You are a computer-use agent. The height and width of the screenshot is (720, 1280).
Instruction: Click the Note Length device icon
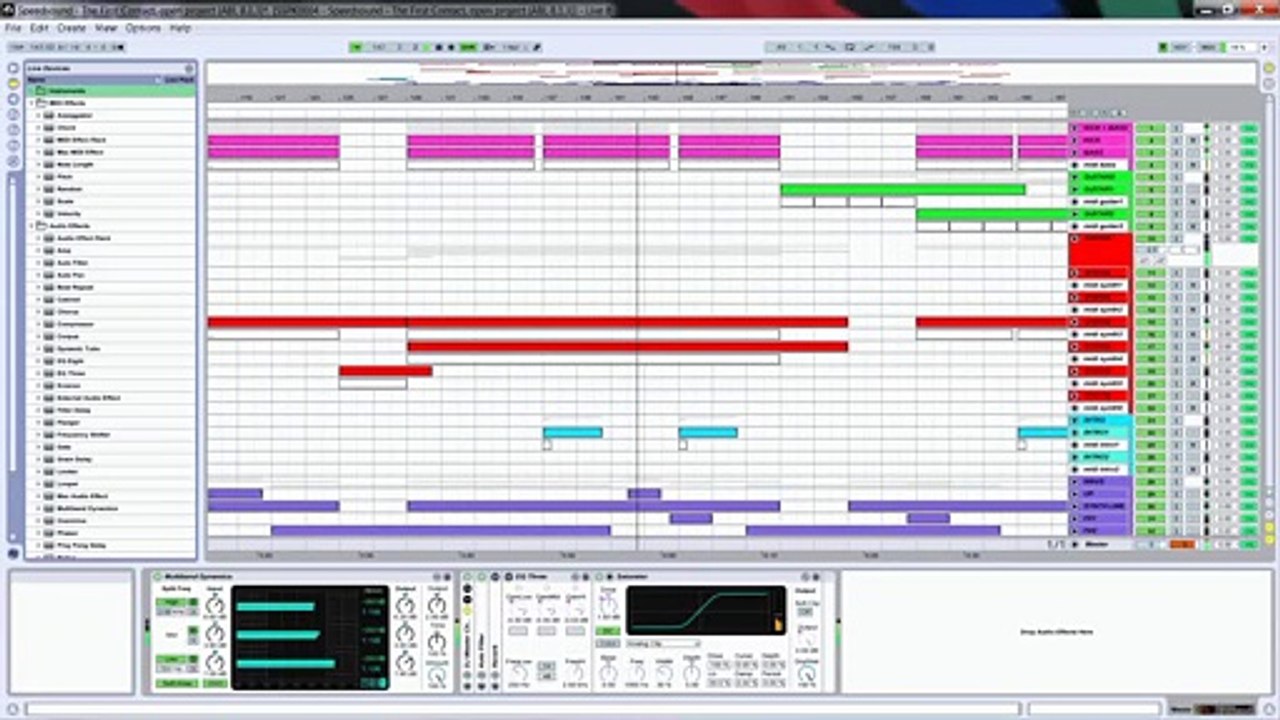click(x=49, y=164)
